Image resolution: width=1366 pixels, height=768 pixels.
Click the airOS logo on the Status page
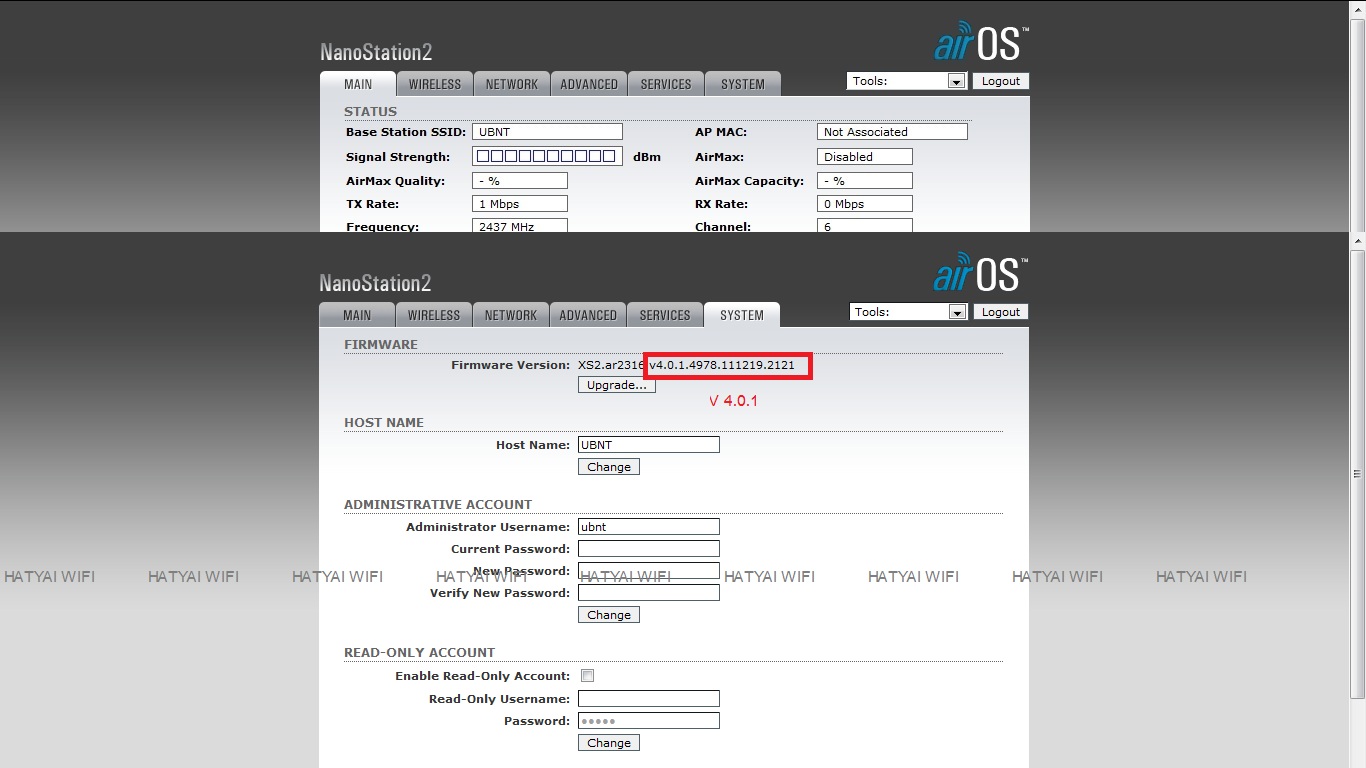(x=981, y=41)
